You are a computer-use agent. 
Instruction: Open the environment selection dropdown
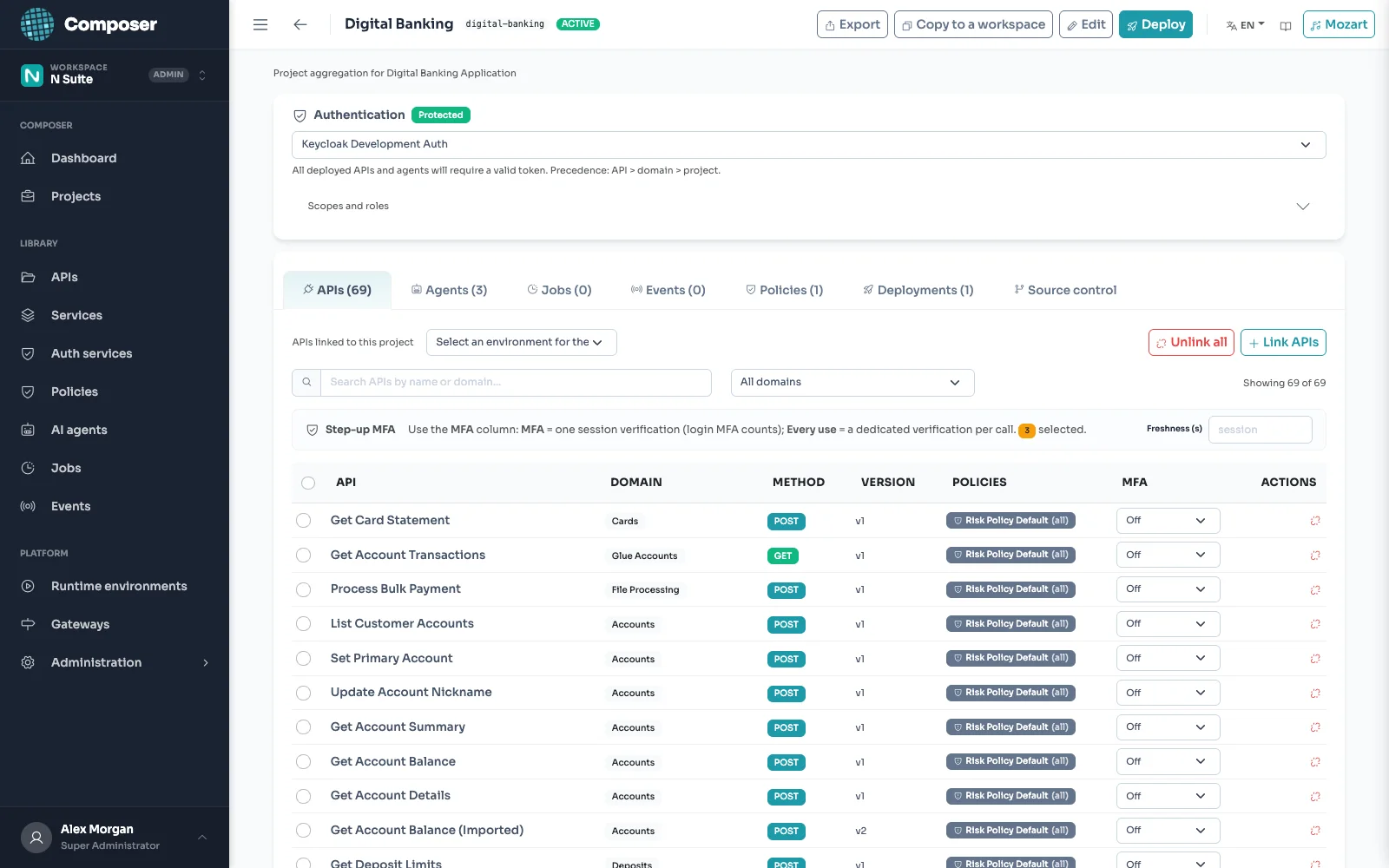point(521,342)
